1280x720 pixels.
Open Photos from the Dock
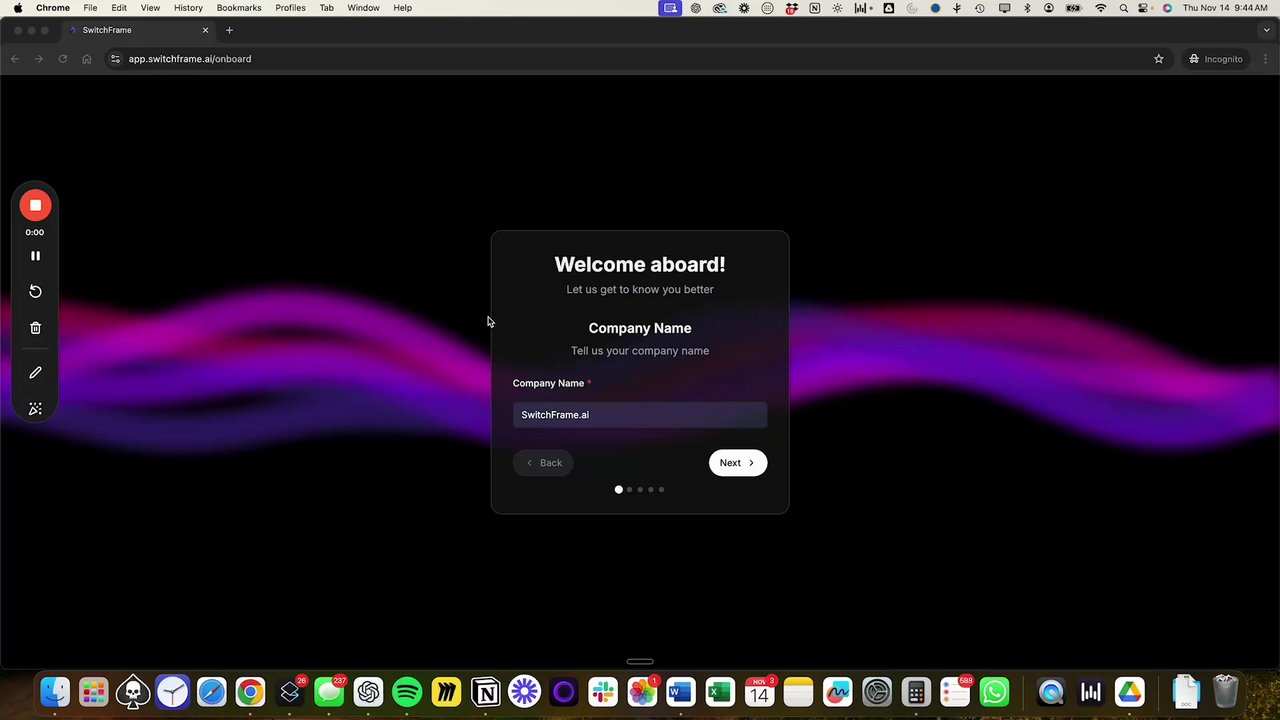click(642, 692)
